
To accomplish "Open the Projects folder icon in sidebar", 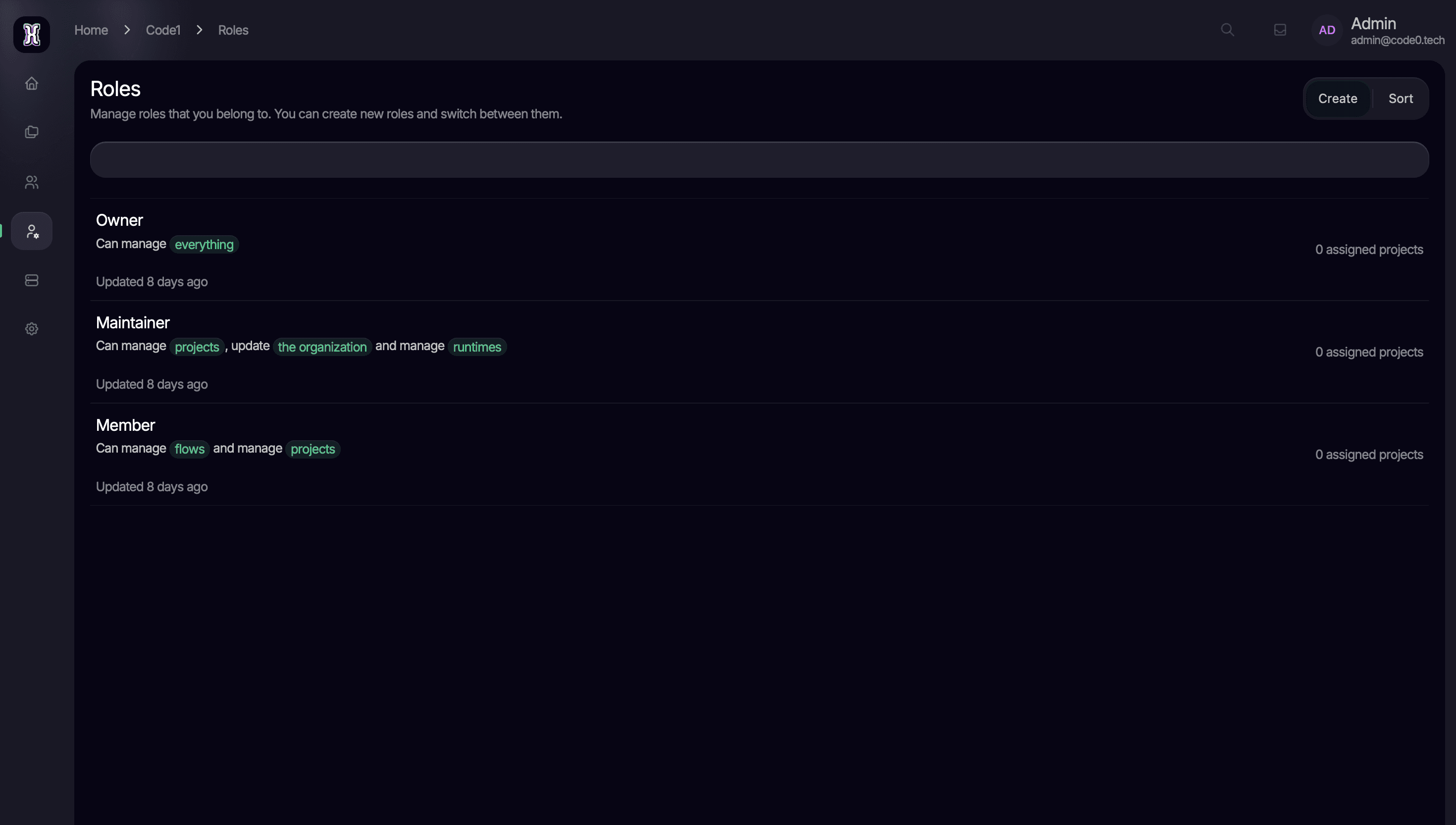I will tap(31, 132).
